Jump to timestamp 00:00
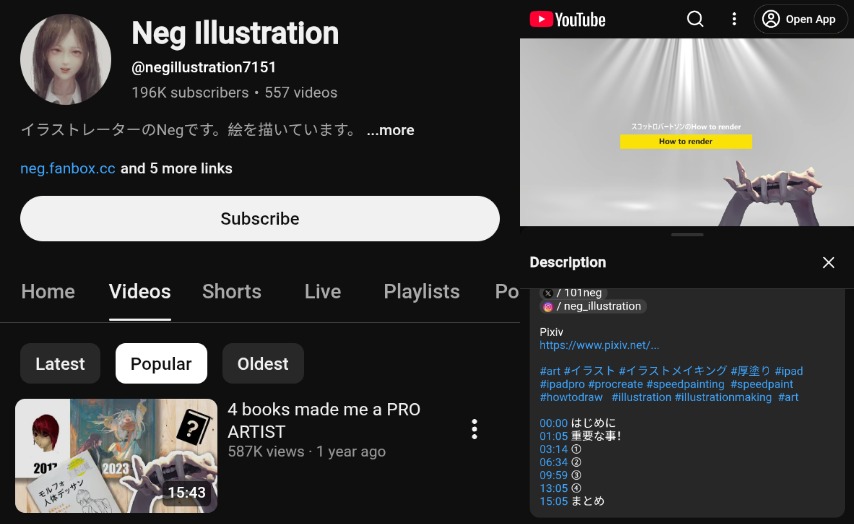The image size is (854, 524). pos(553,423)
